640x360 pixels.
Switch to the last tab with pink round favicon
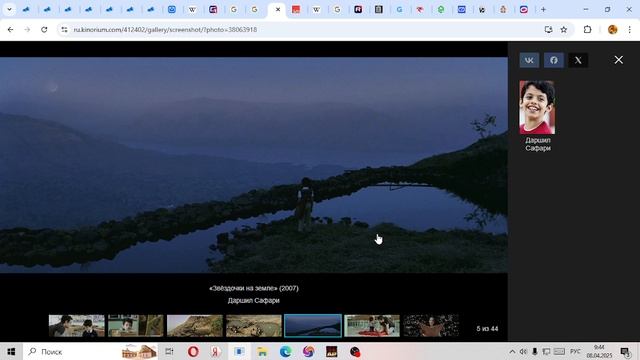coord(524,9)
